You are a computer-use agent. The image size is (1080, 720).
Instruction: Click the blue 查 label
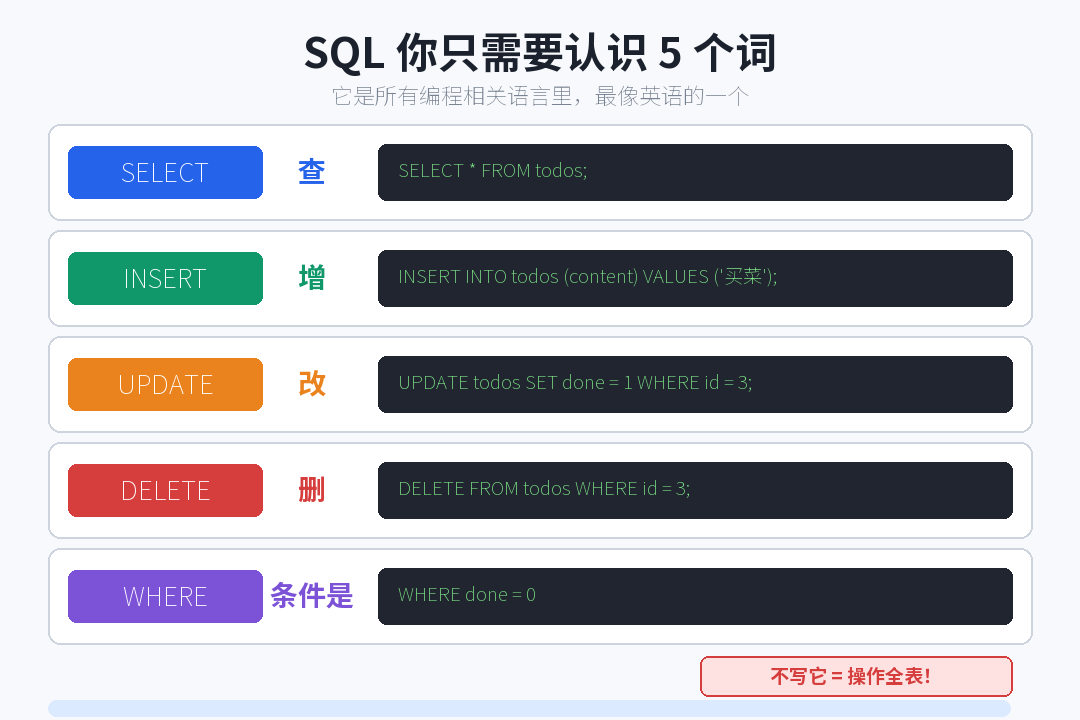point(311,172)
